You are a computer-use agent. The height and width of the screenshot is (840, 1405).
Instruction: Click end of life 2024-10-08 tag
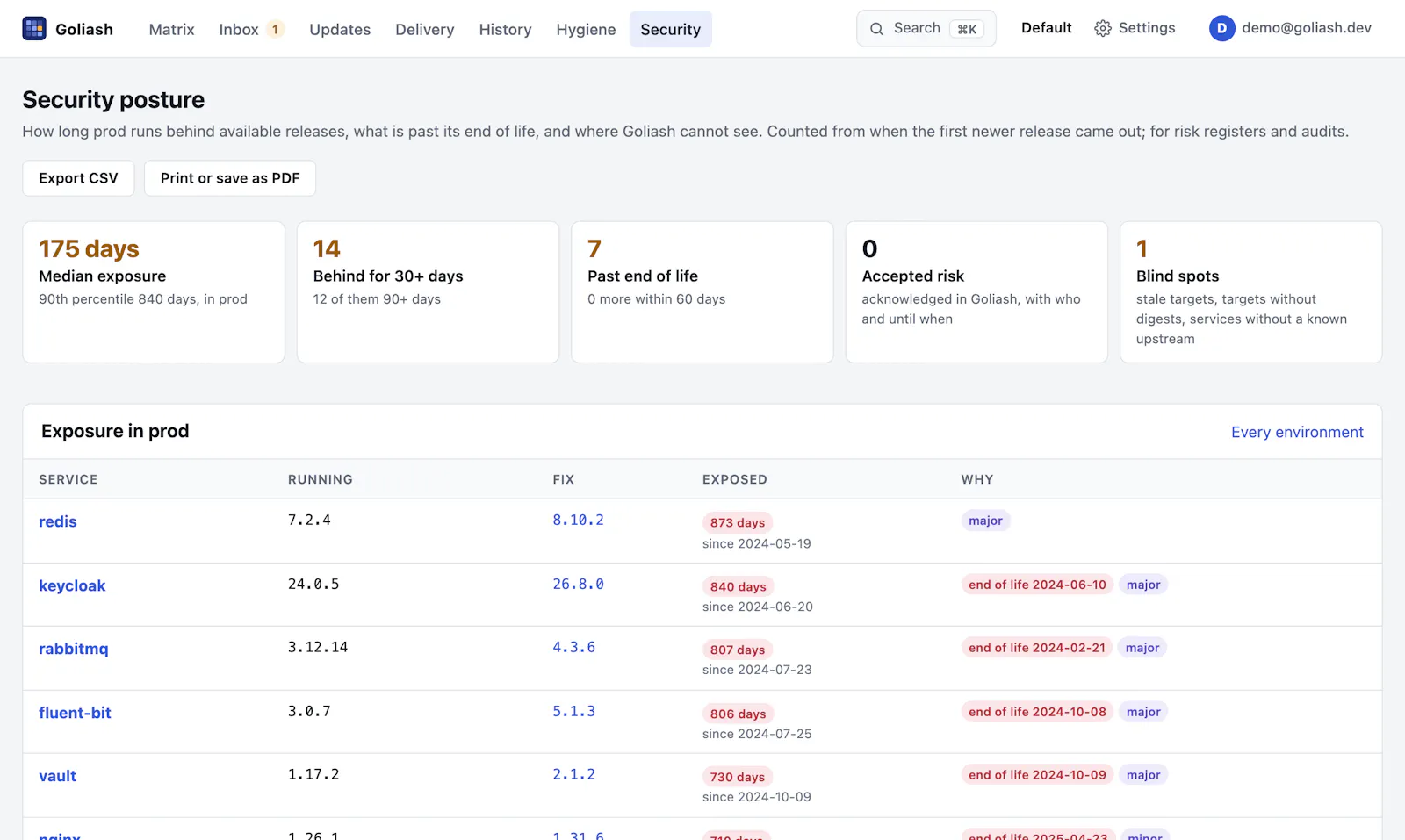pos(1037,712)
